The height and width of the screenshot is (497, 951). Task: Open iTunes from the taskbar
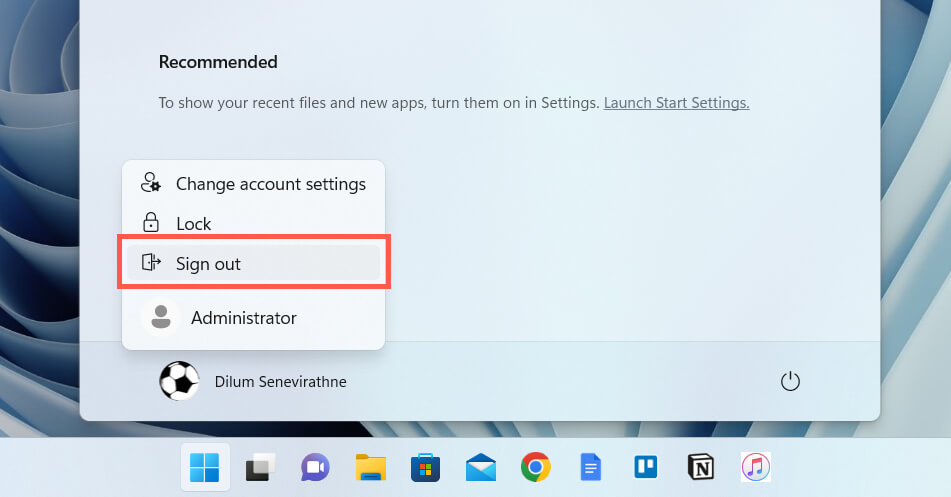click(x=755, y=467)
